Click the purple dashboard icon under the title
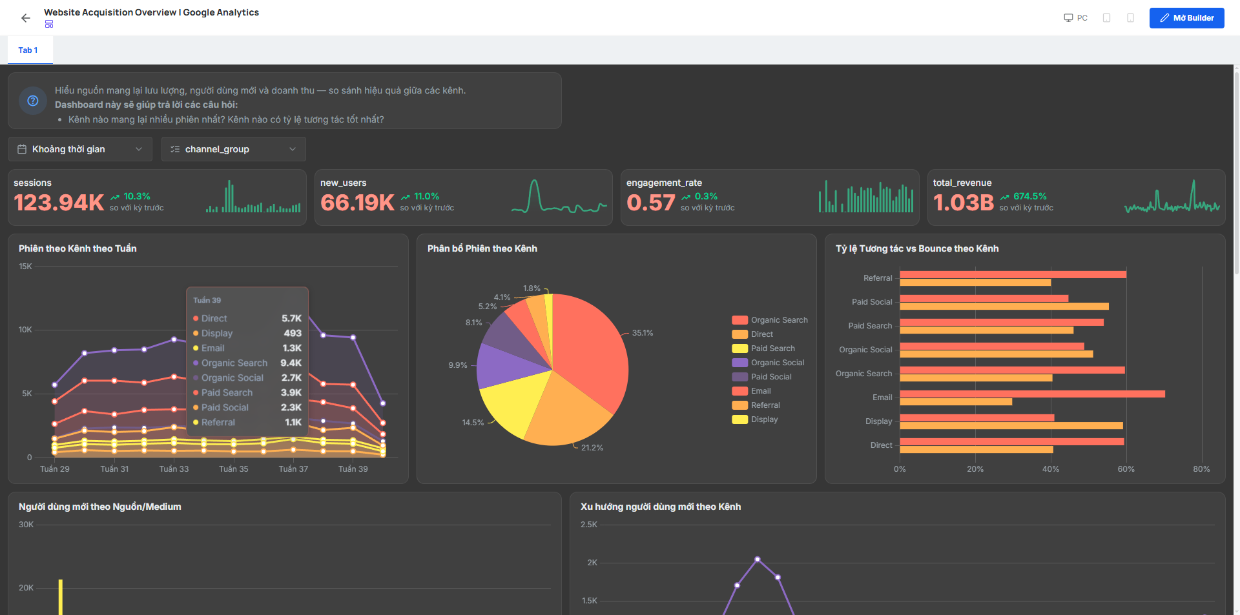Screen dimensions: 1240x615 tap(49, 24)
